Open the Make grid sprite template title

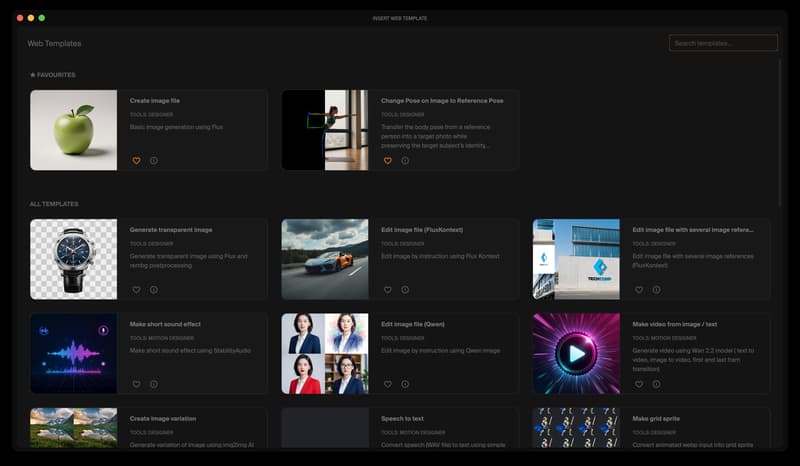[x=655, y=418]
